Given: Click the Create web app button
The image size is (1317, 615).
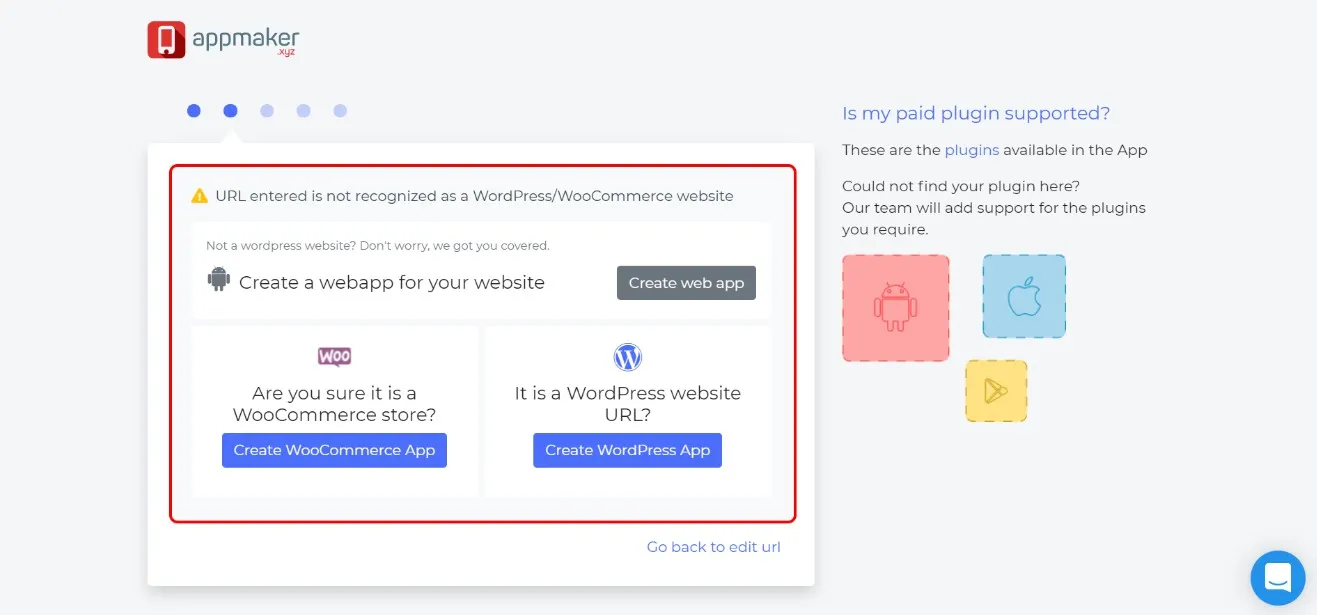Looking at the screenshot, I should (x=686, y=283).
